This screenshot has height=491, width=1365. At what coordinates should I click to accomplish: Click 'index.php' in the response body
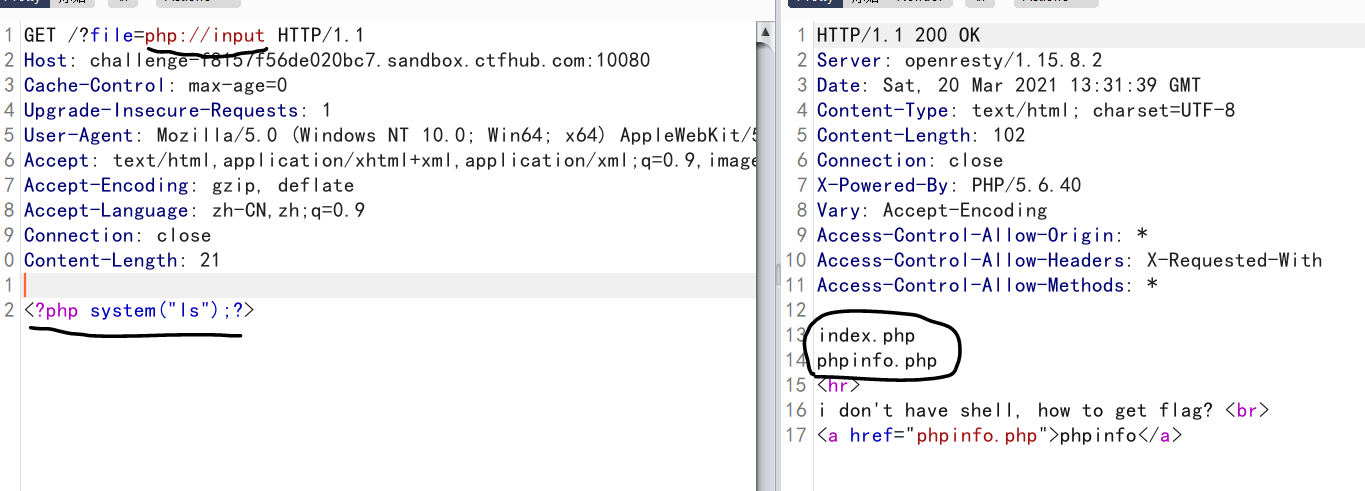tap(866, 335)
